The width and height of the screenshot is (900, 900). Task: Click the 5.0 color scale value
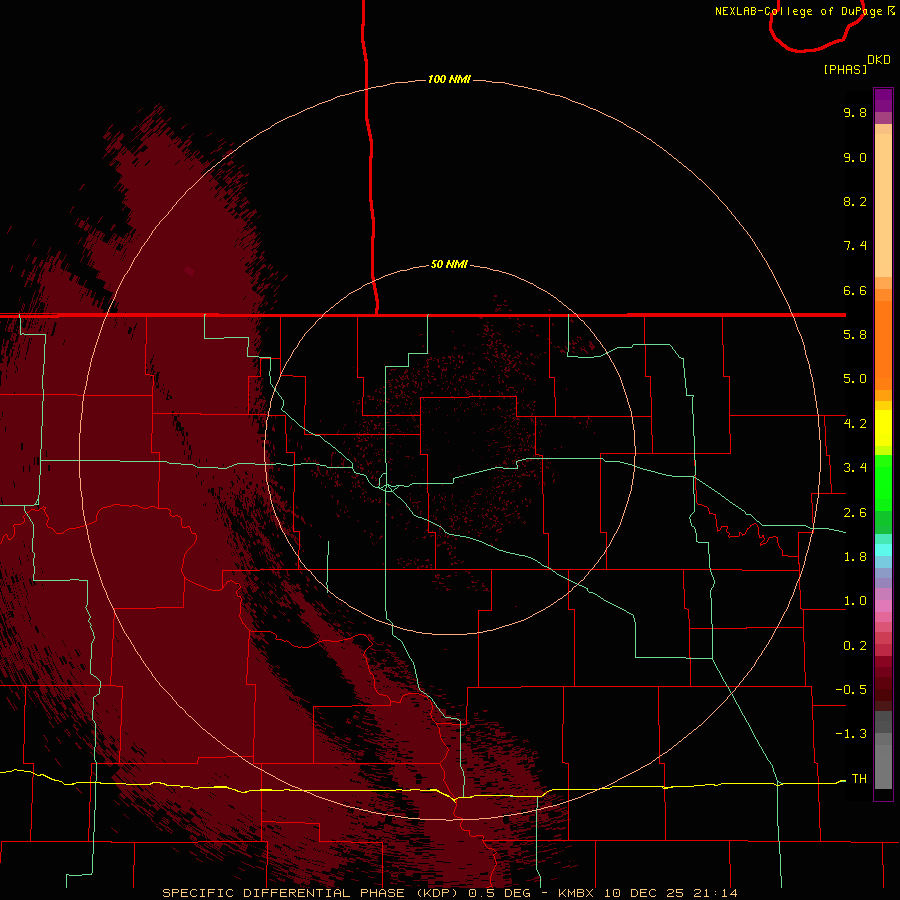click(855, 379)
